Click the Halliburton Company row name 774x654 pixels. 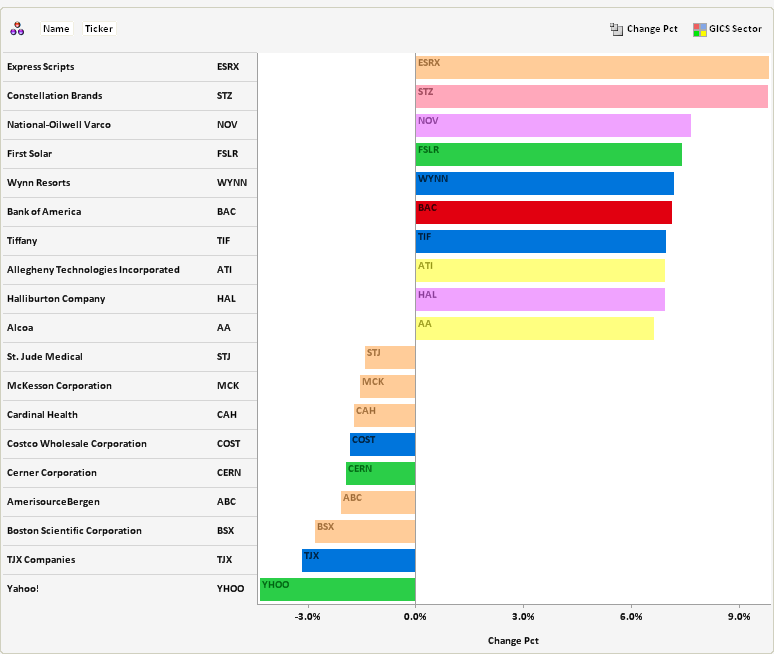click(x=56, y=299)
